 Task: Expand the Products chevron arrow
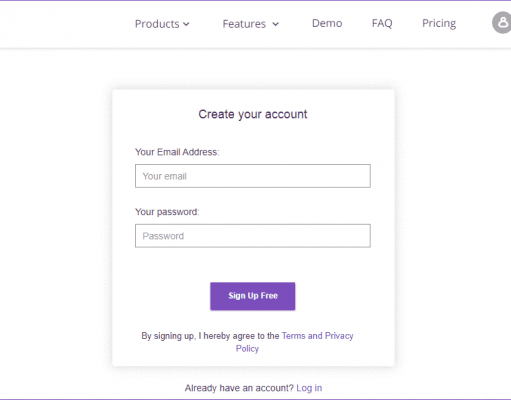(x=186, y=24)
